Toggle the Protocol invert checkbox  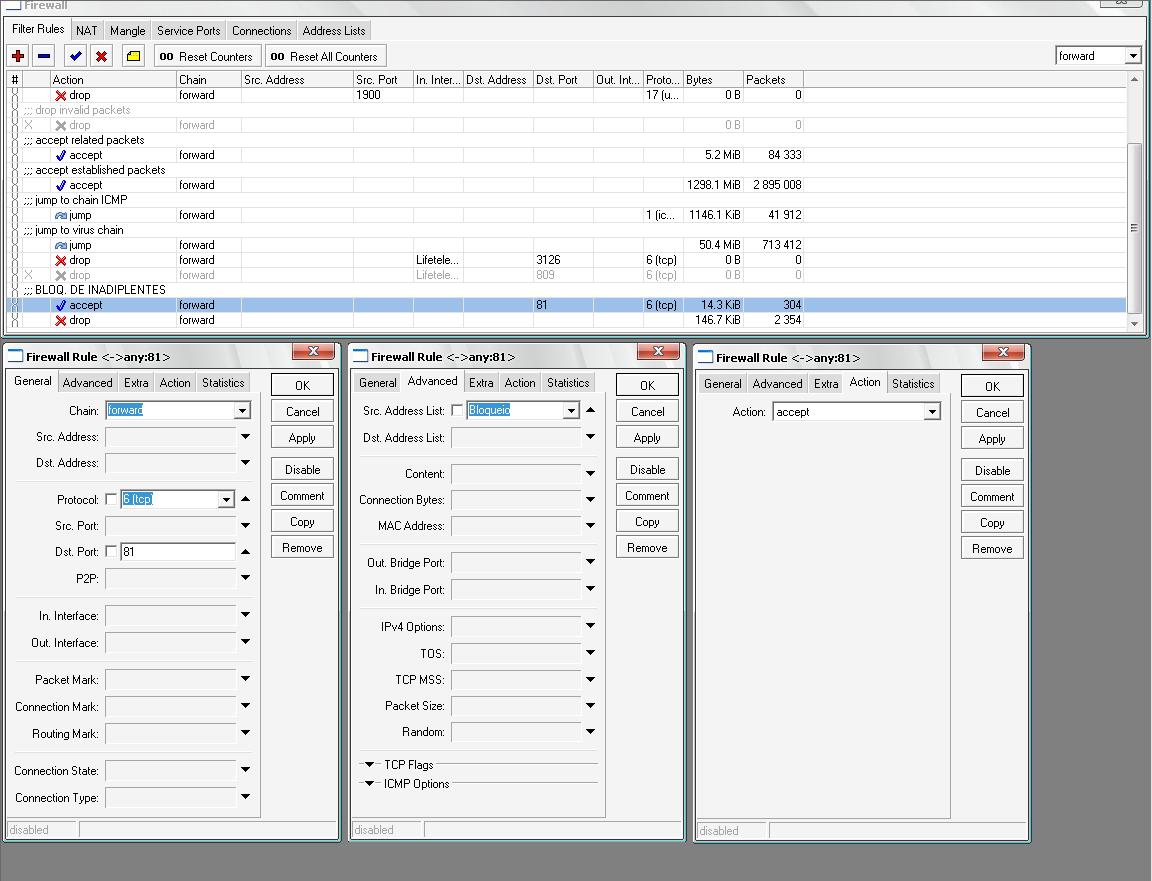pyautogui.click(x=111, y=499)
